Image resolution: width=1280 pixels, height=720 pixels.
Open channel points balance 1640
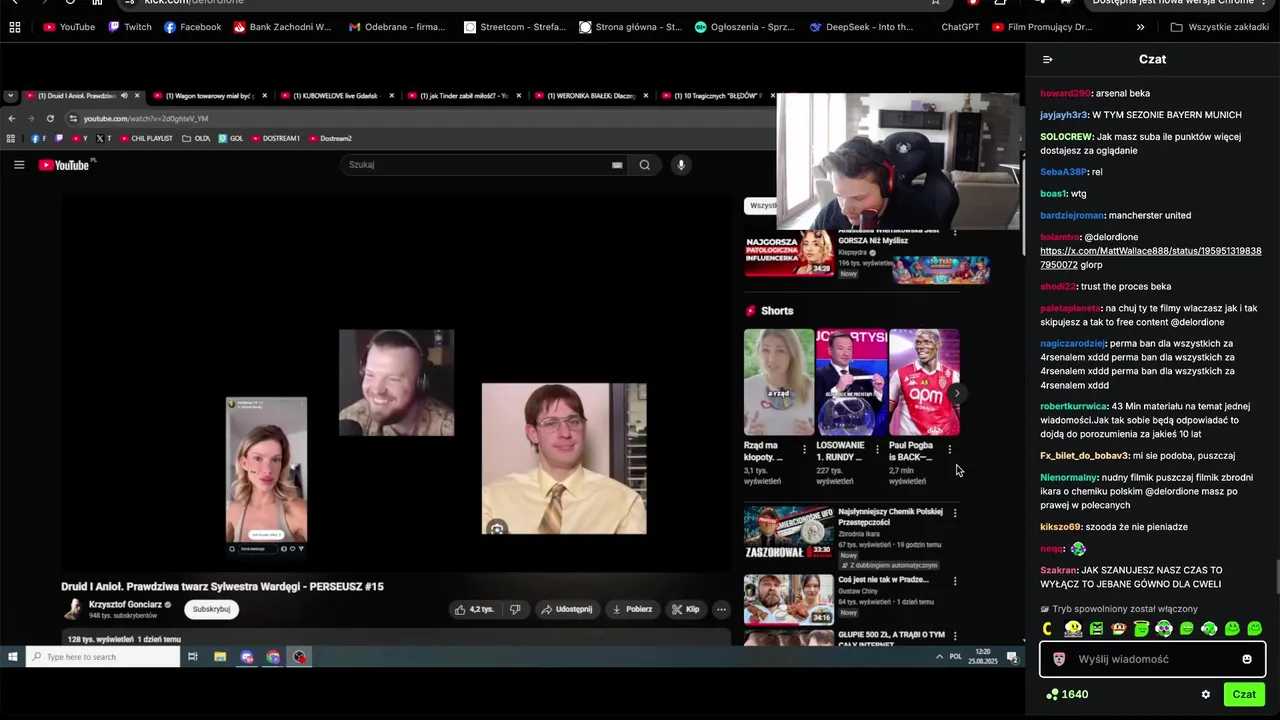click(x=1067, y=694)
